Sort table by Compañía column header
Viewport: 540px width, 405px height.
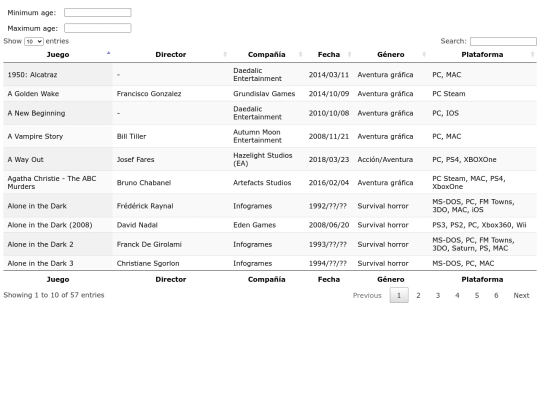[x=267, y=54]
